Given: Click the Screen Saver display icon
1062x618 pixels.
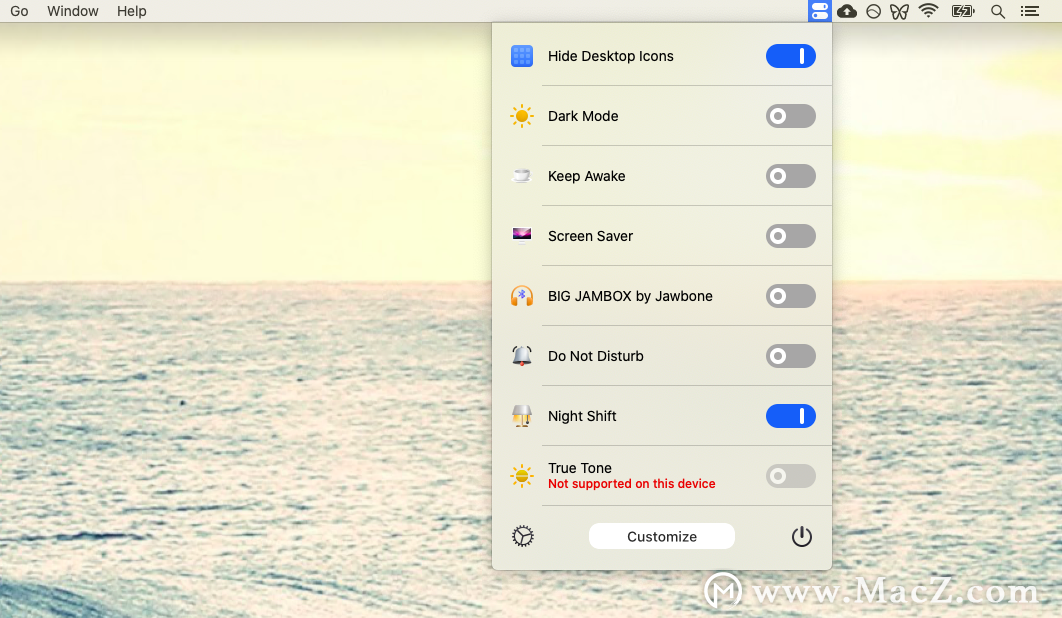Looking at the screenshot, I should pos(522,235).
